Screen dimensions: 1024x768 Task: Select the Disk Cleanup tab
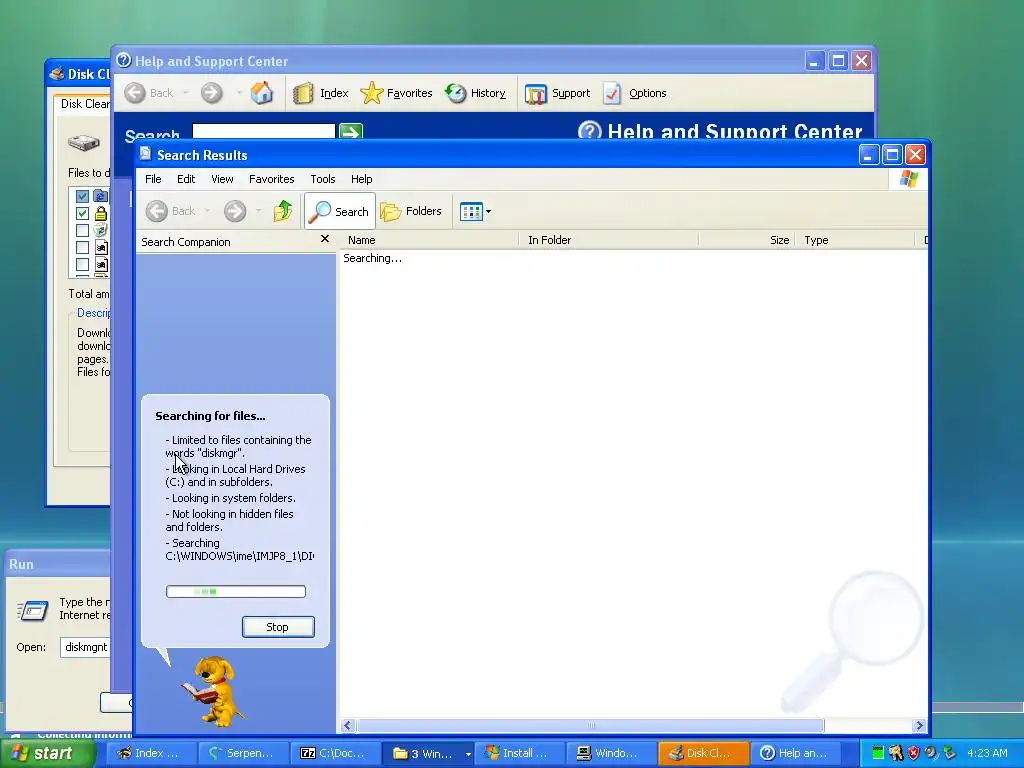83,104
